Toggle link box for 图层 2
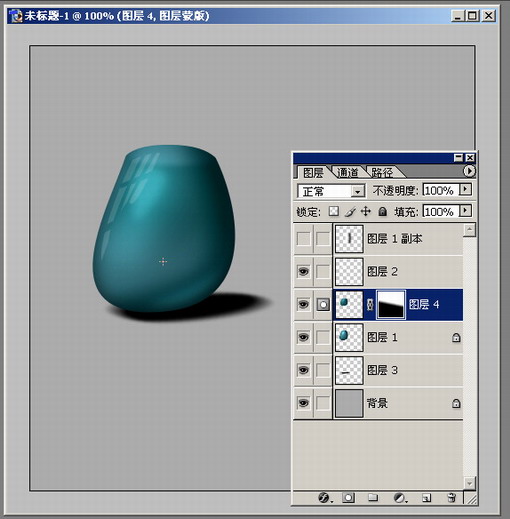This screenshot has width=510, height=519. click(x=323, y=271)
